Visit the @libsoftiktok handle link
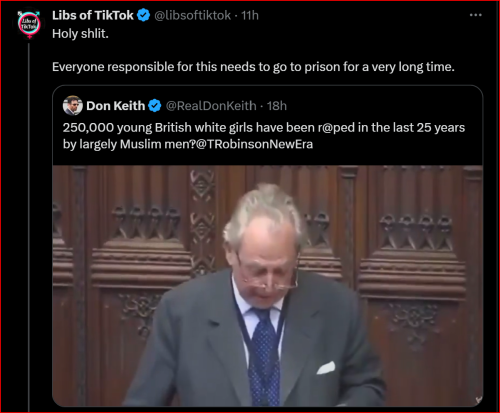 [193, 15]
